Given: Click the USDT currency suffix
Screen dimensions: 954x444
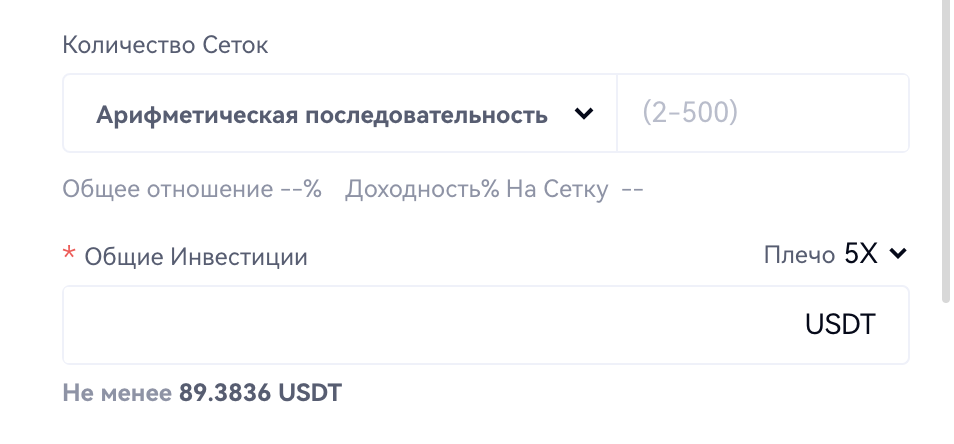Looking at the screenshot, I should pyautogui.click(x=840, y=325).
